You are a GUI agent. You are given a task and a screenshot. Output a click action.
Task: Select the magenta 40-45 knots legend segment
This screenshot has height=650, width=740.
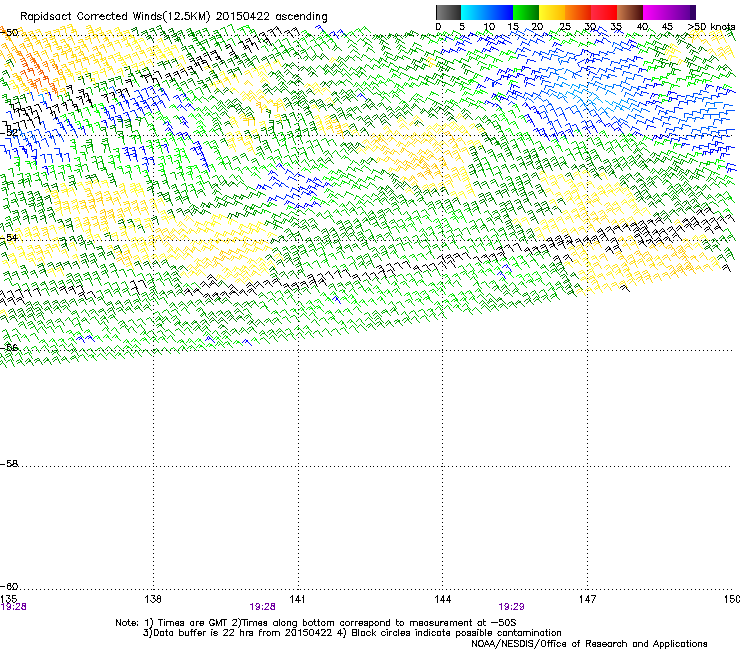(x=656, y=12)
